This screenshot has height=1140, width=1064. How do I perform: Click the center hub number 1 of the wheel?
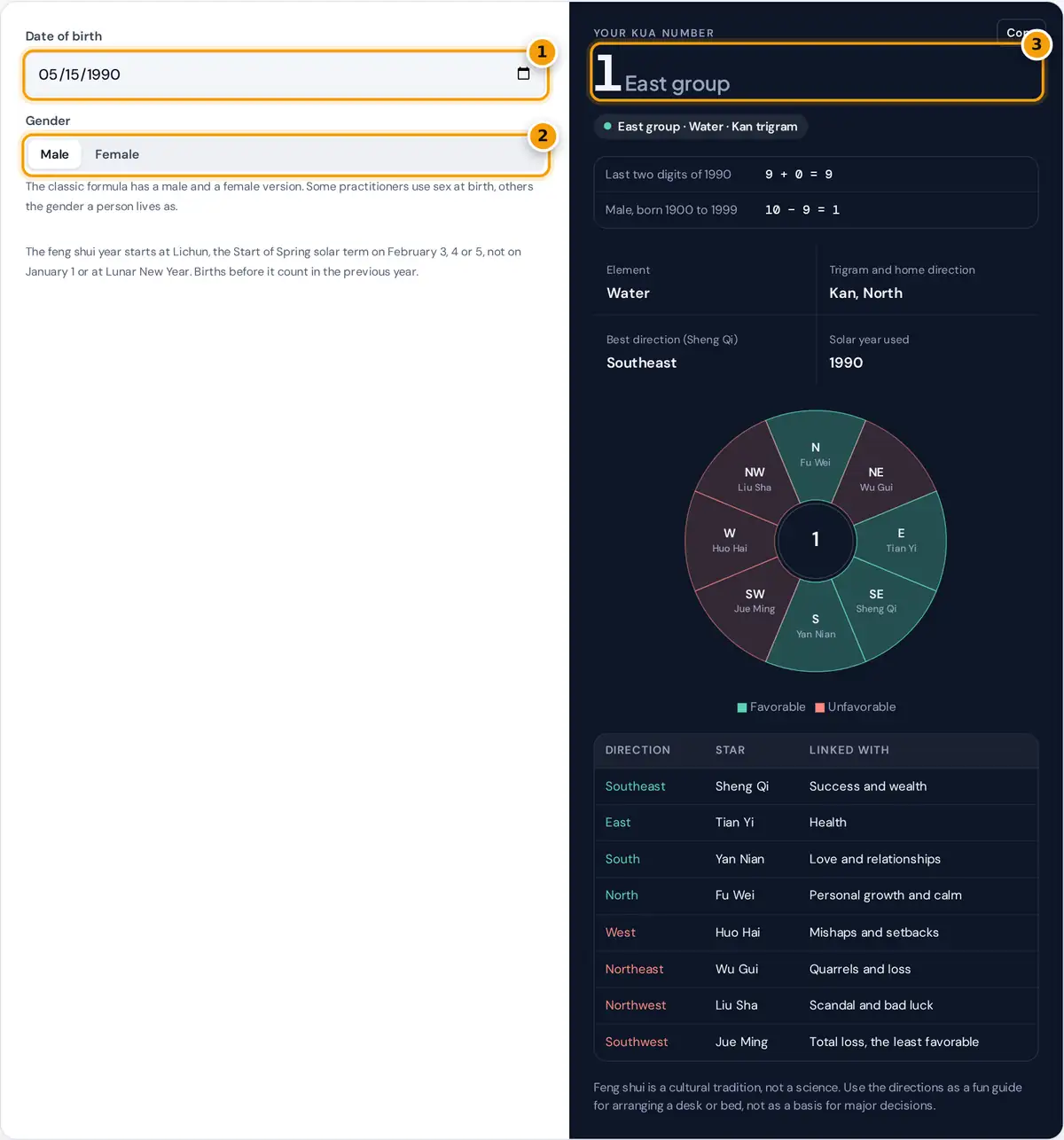pos(816,540)
